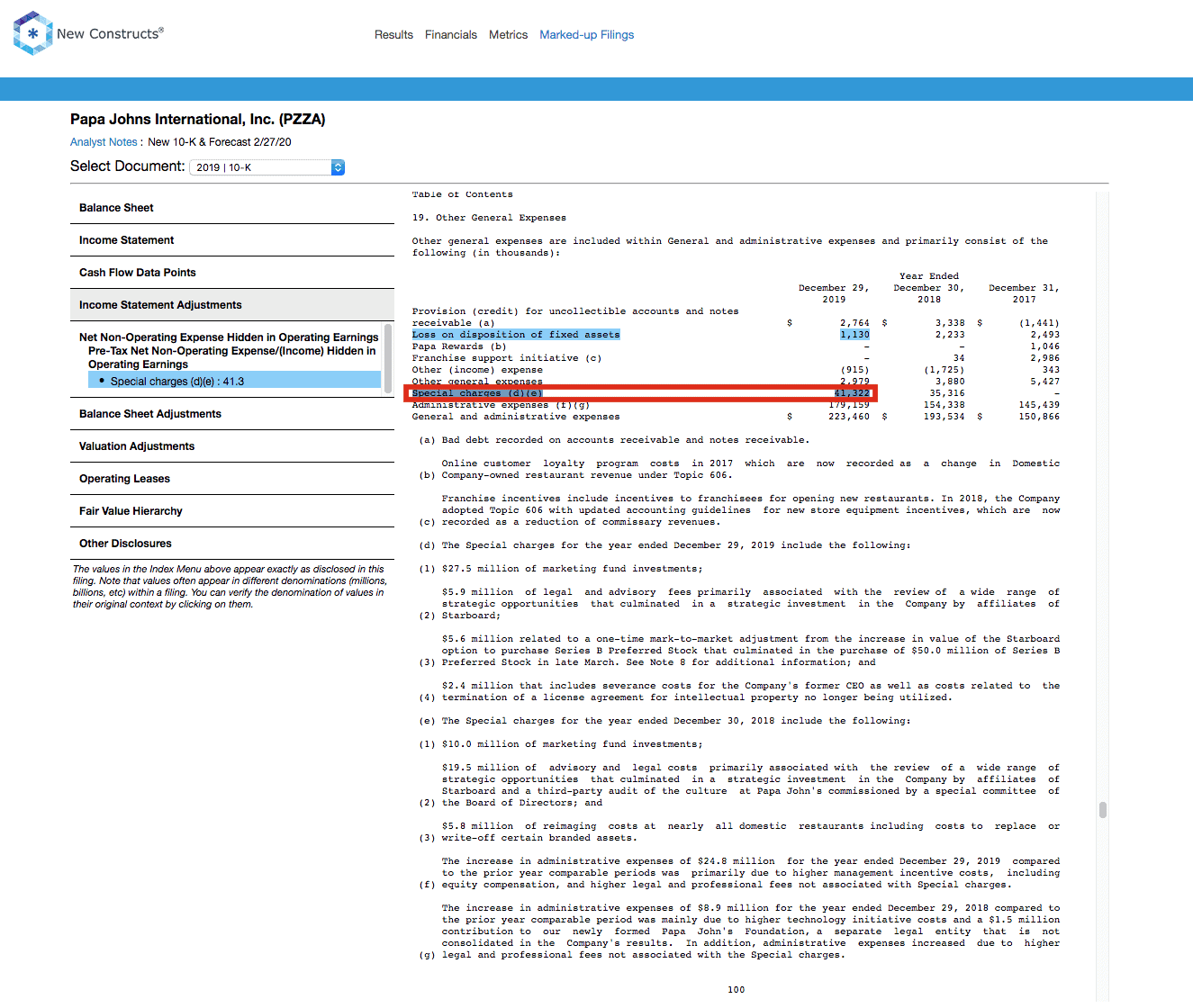This screenshot has height=1008, width=1193.
Task: Expand the Operating Leases section
Action: pyautogui.click(x=232, y=479)
